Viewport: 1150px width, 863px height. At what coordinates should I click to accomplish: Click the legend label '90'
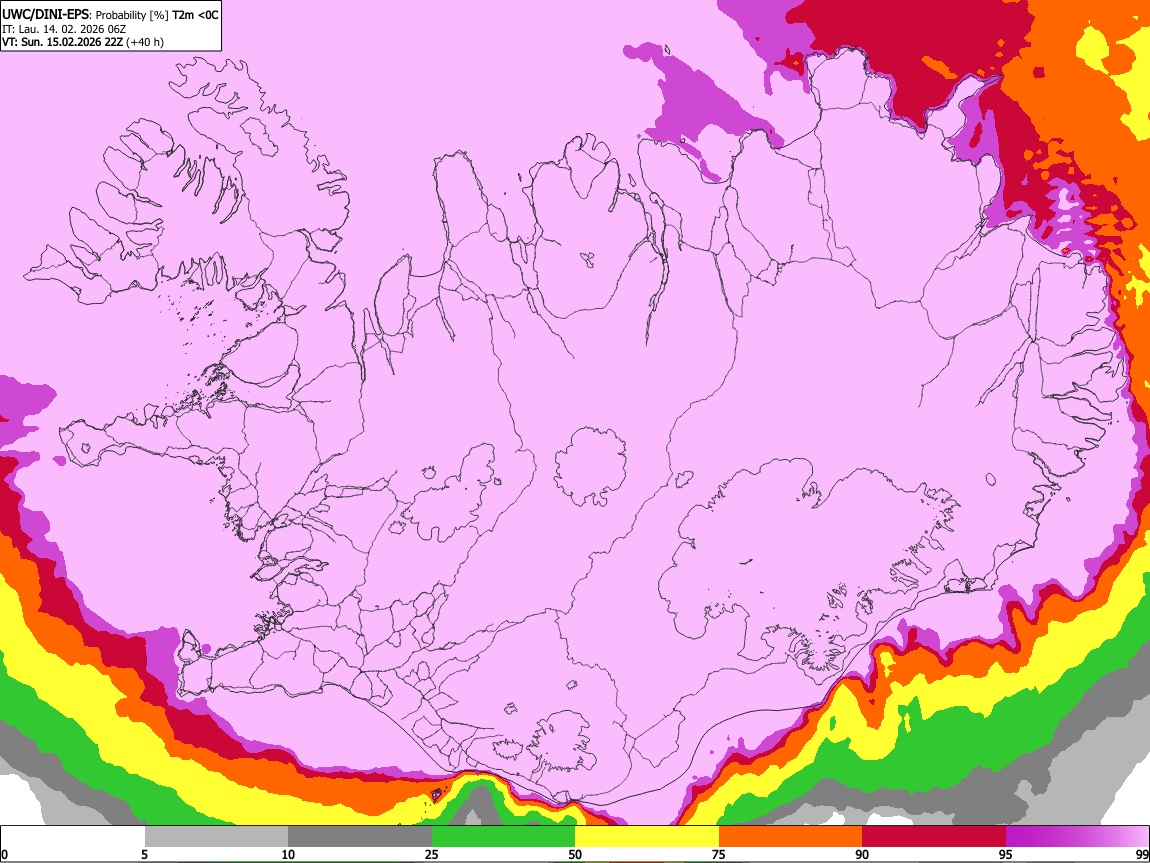862,854
